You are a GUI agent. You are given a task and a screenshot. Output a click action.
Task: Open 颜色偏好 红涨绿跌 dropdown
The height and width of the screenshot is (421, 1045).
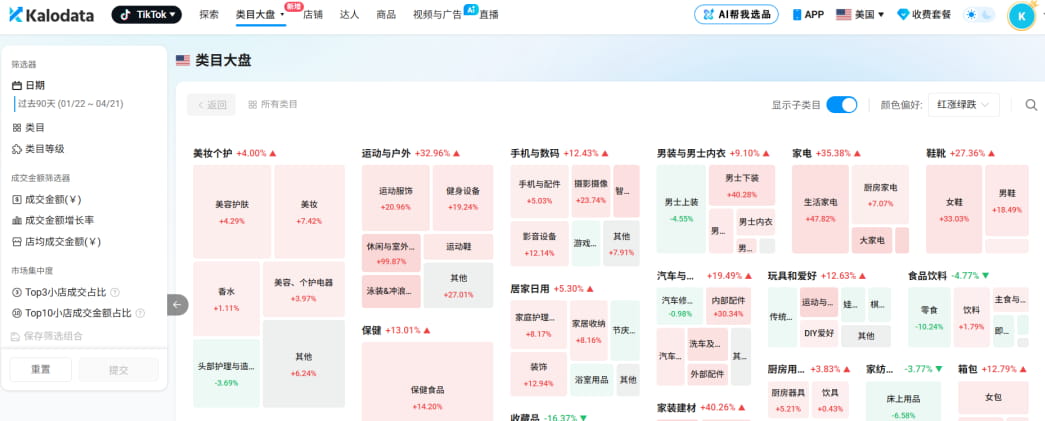coord(964,105)
